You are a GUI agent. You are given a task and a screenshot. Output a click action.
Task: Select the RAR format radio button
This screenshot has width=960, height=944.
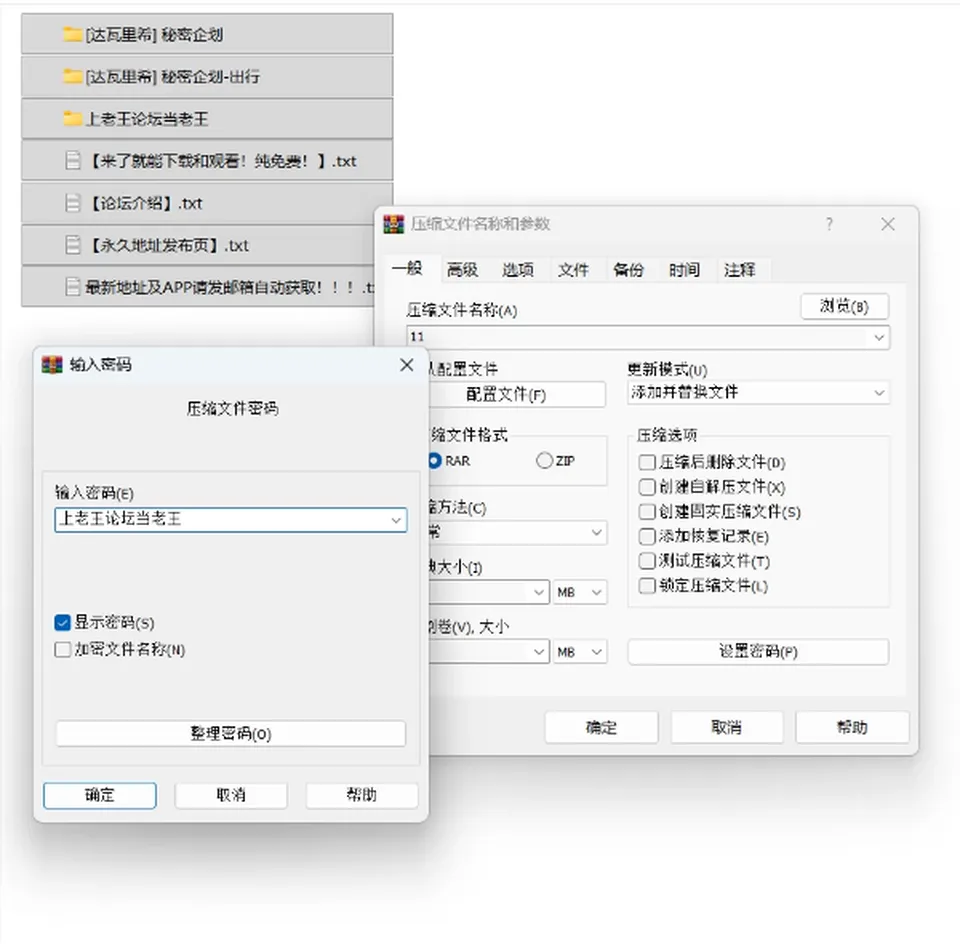[x=435, y=460]
